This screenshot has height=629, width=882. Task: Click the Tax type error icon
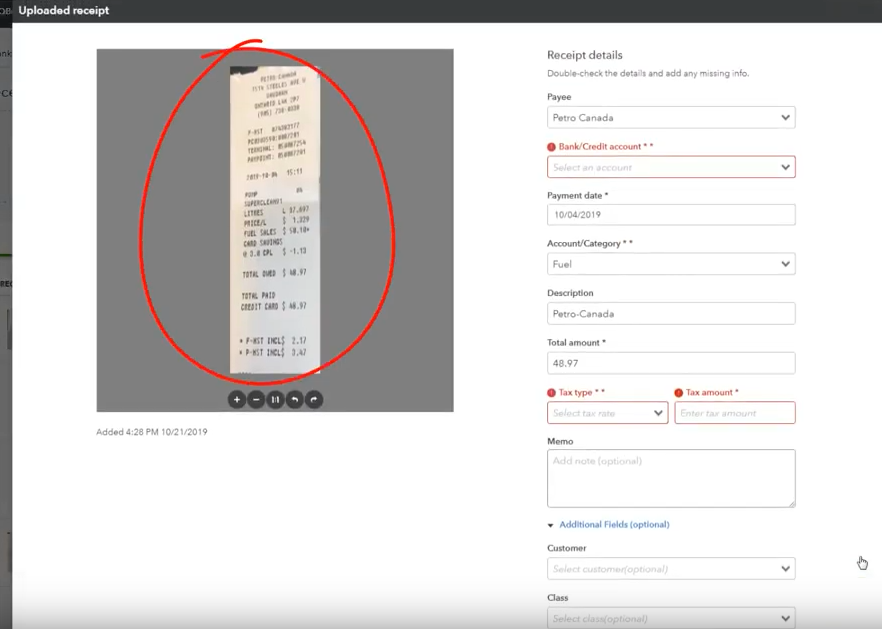coord(551,393)
